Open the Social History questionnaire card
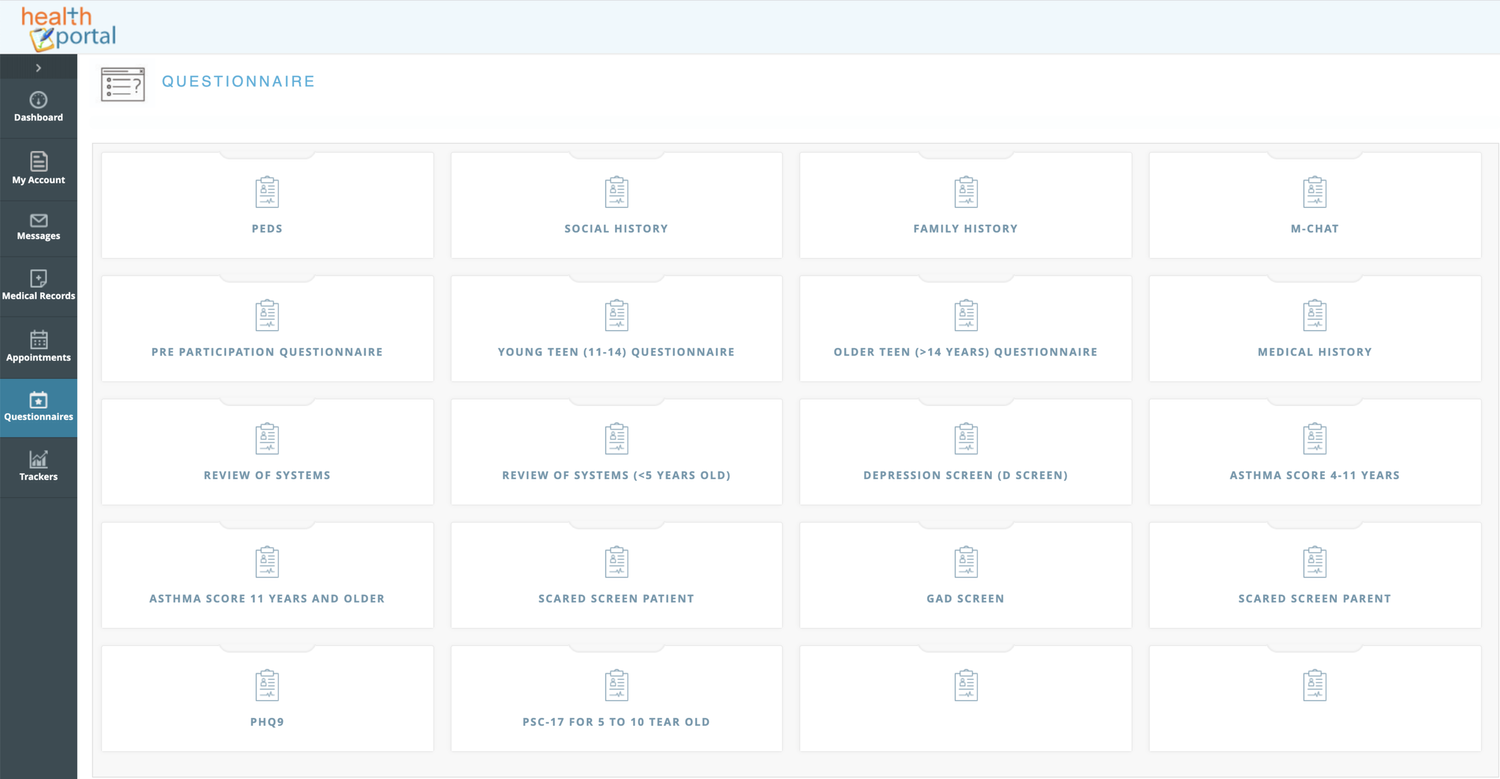The height and width of the screenshot is (779, 1500). tap(616, 206)
